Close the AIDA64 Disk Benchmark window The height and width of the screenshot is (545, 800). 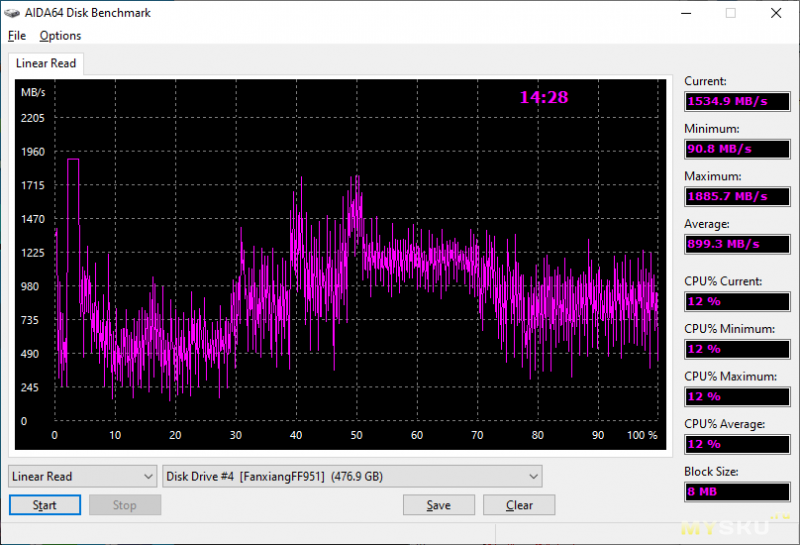[x=776, y=13]
